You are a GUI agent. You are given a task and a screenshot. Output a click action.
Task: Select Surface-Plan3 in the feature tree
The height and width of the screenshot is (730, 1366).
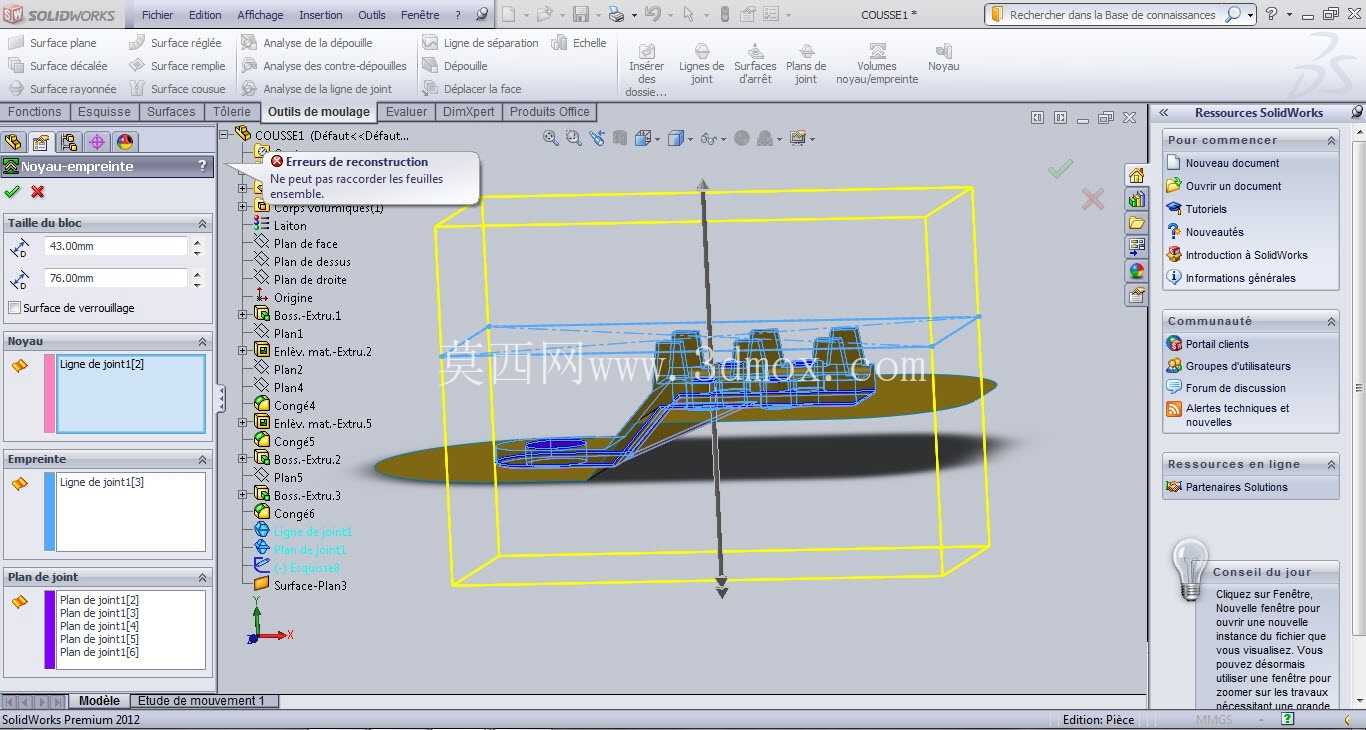(x=310, y=586)
